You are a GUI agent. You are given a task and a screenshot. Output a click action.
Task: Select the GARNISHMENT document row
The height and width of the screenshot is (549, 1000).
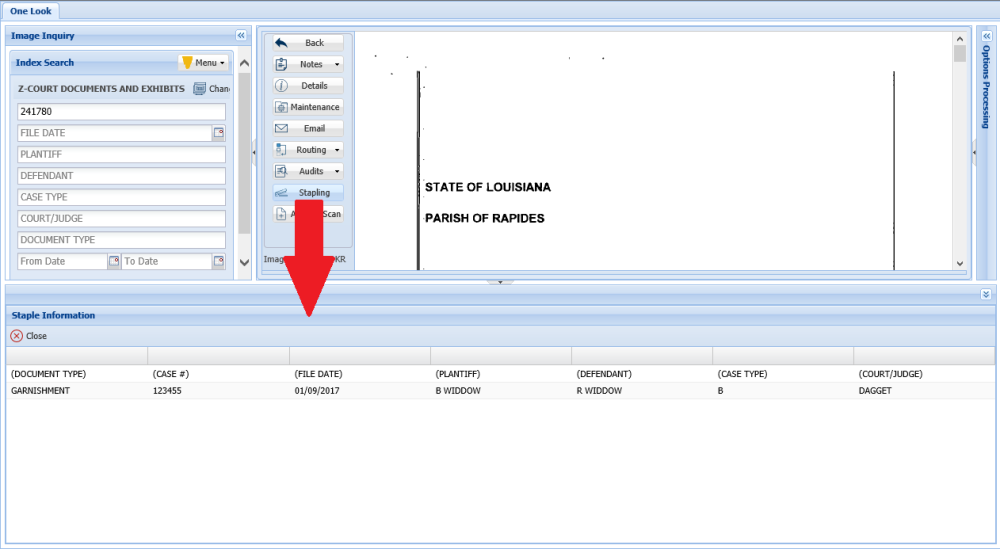500,391
